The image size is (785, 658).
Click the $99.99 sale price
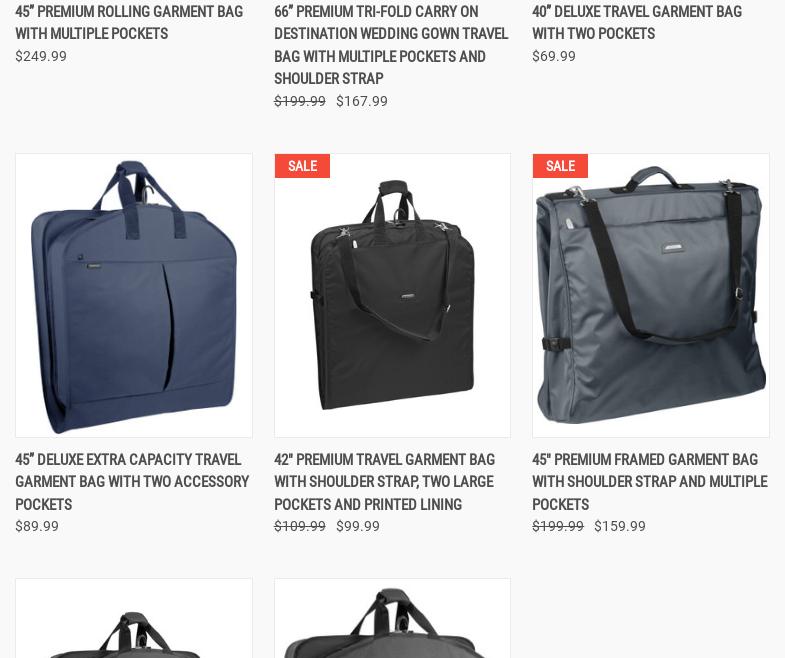[358, 526]
